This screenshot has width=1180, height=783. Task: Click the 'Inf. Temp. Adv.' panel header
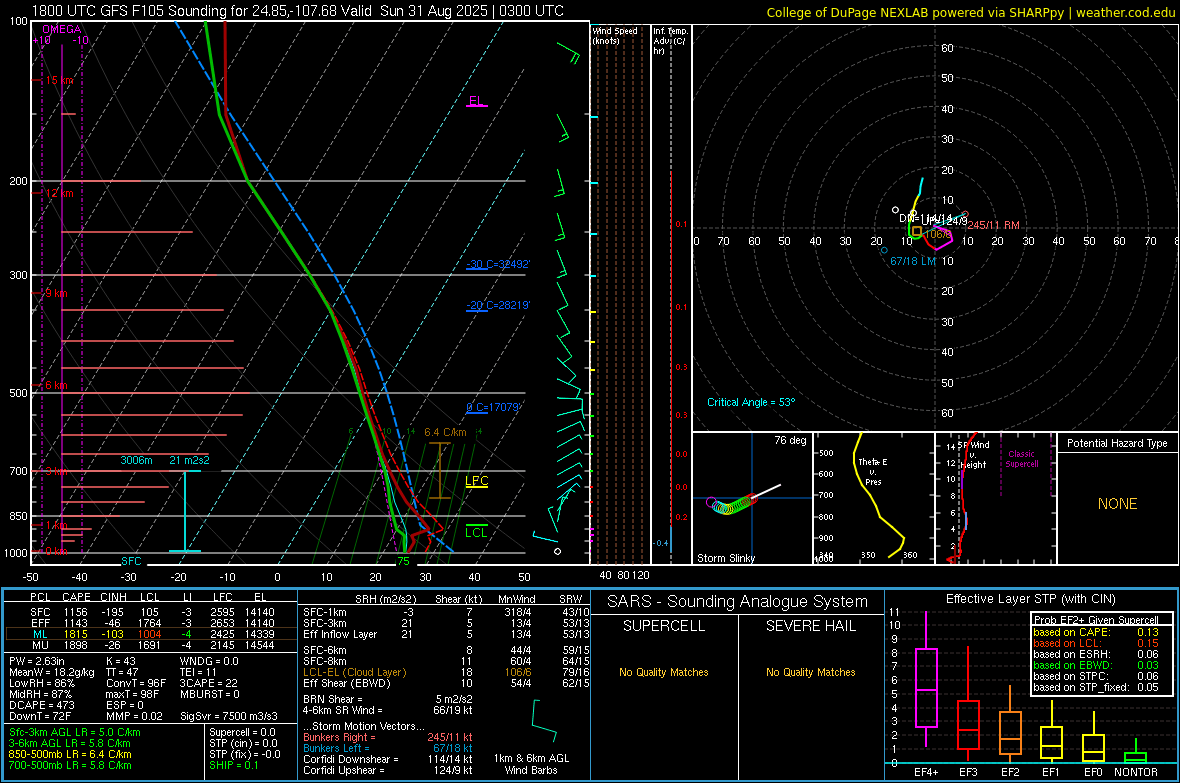click(670, 41)
